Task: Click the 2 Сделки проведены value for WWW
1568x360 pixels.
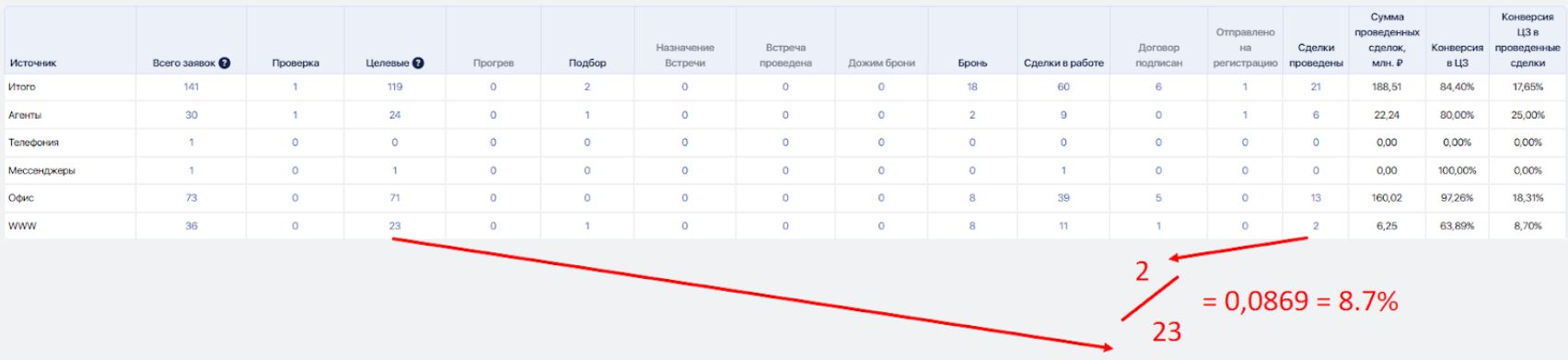Action: [x=1316, y=226]
